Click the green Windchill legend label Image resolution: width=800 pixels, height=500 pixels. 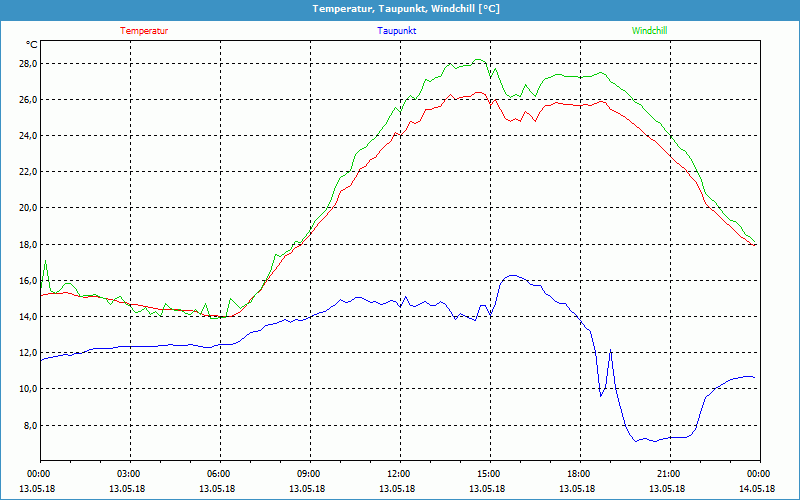tap(649, 31)
